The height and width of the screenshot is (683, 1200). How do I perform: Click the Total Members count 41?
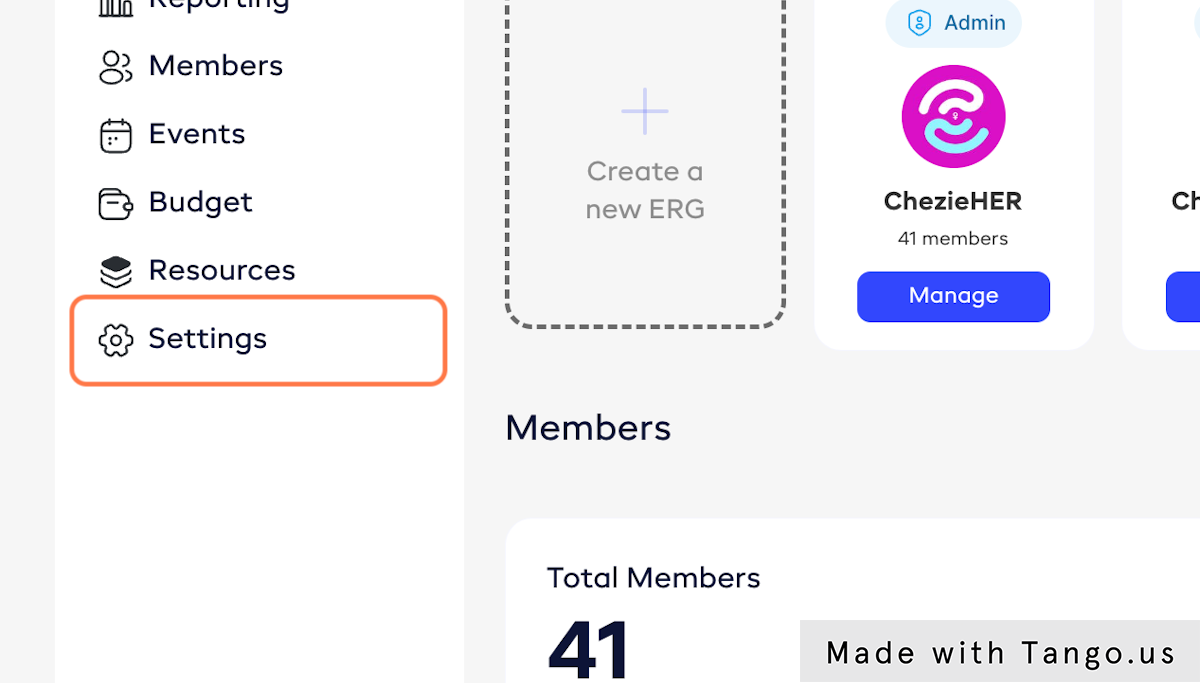click(x=588, y=648)
